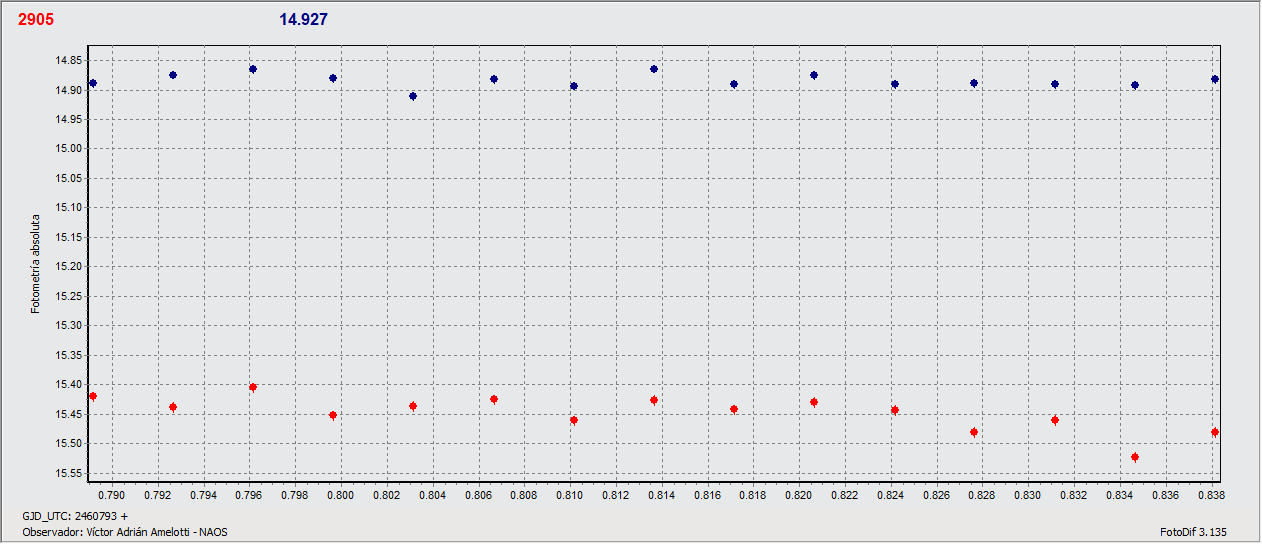Select the lowest blue point near 14.91
Screen dimensions: 1262x544
tap(413, 96)
